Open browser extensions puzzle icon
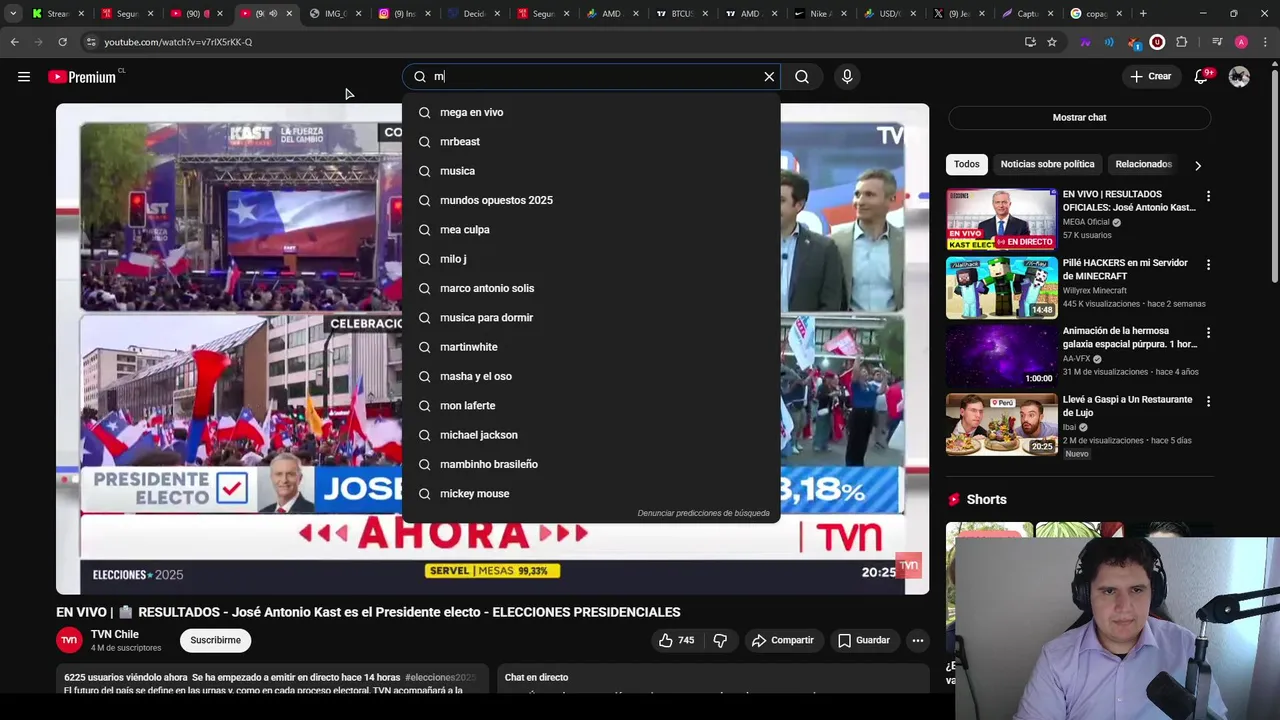1280x720 pixels. [x=1182, y=42]
